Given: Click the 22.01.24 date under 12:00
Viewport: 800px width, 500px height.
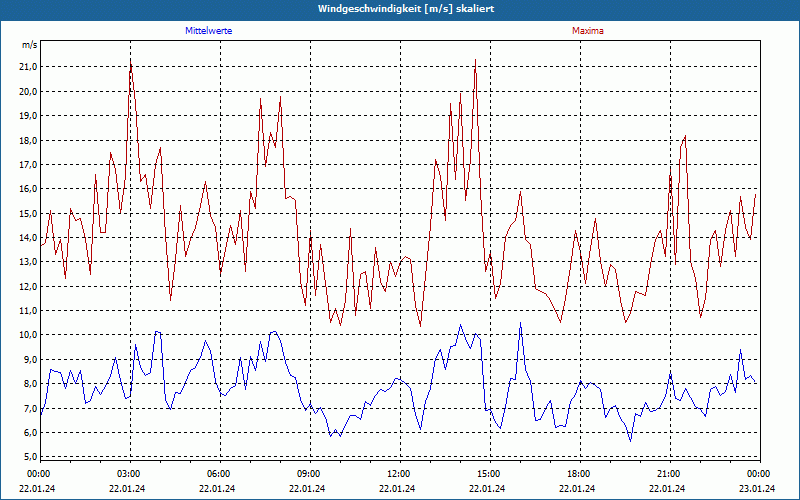Looking at the screenshot, I should click(397, 488).
